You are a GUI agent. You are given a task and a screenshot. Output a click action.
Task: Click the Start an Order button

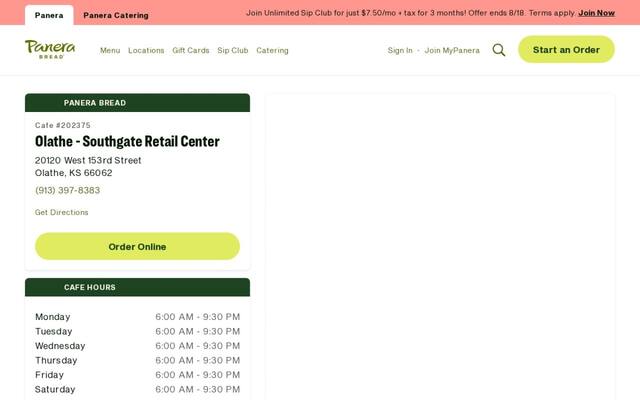click(566, 49)
